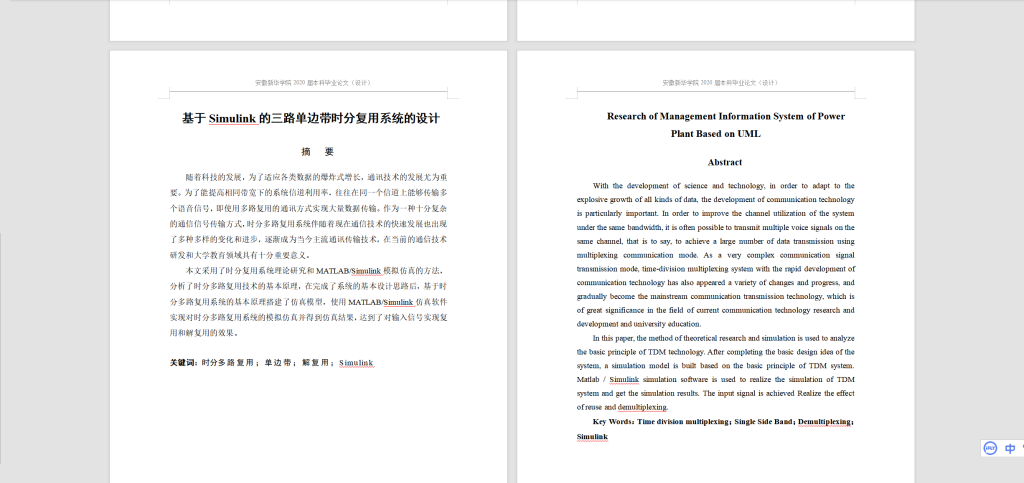Click the keyword Single Side Band
This screenshot has width=1024, height=483.
pyautogui.click(x=763, y=422)
